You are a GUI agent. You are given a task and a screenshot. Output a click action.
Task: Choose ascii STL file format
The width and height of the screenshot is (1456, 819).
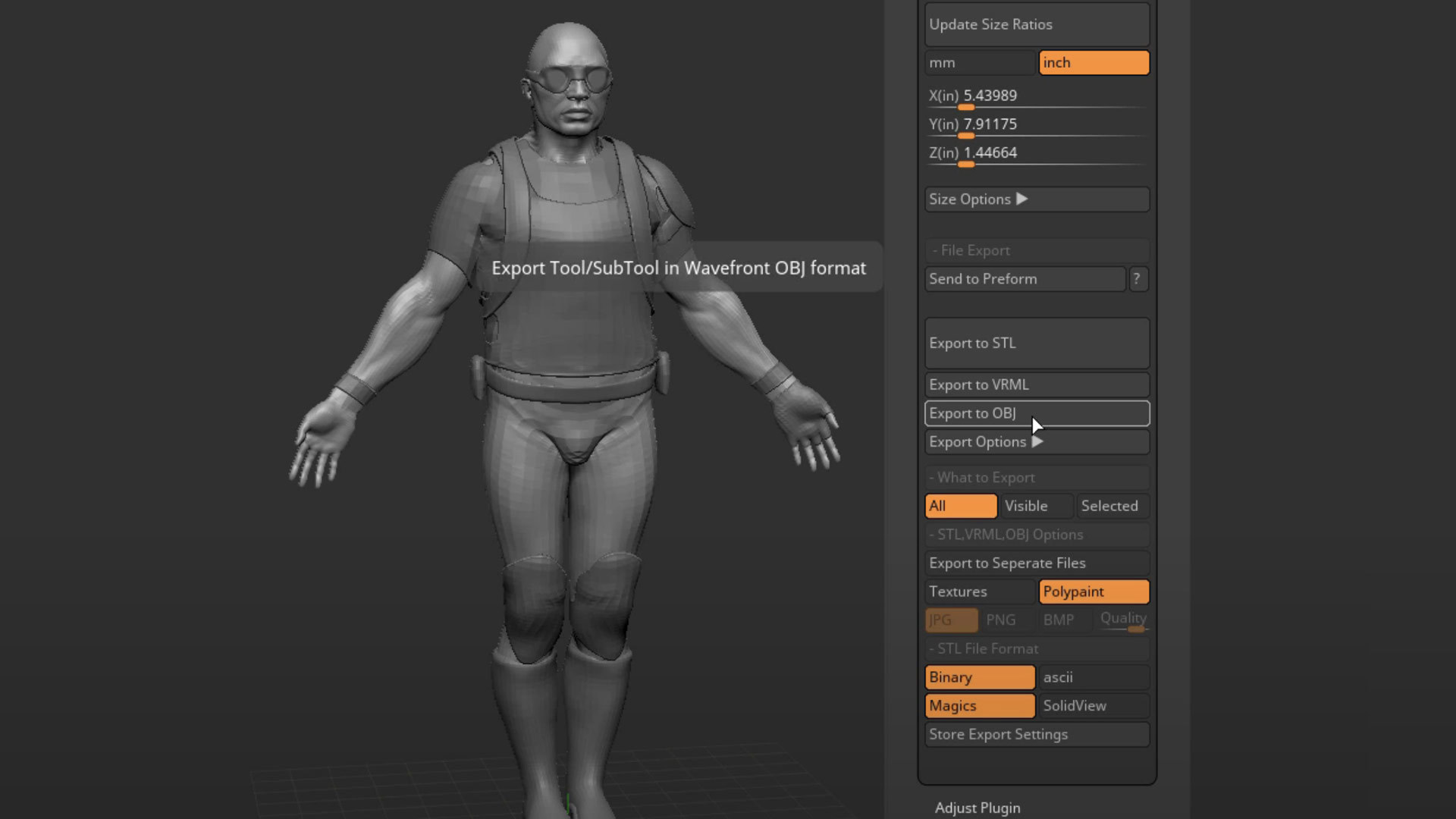pyautogui.click(x=1094, y=677)
